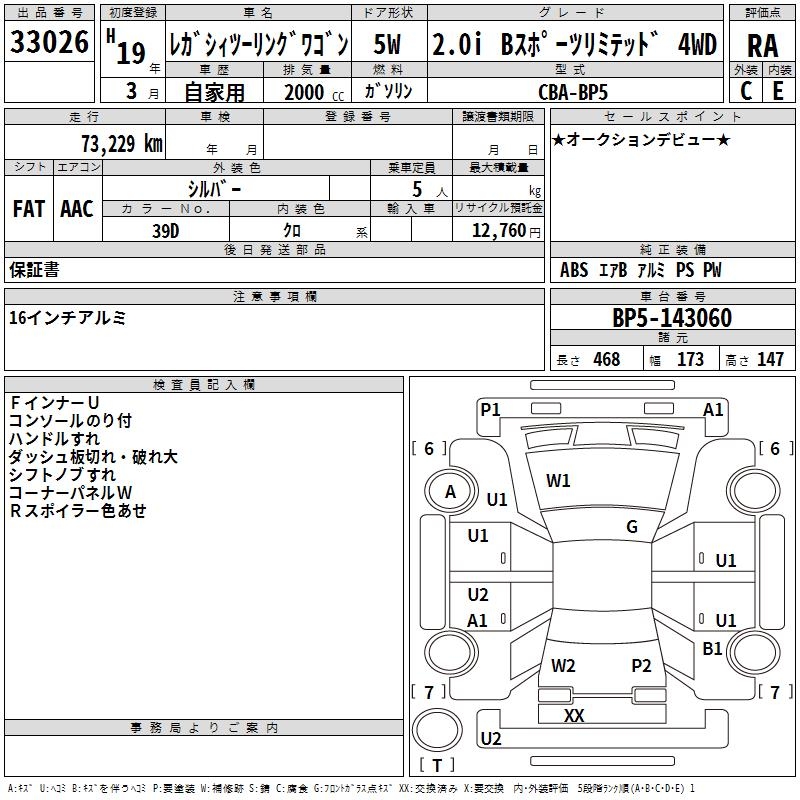The image size is (800, 800).
Task: Click the B1 mark near the rear wheel
Action: [712, 649]
